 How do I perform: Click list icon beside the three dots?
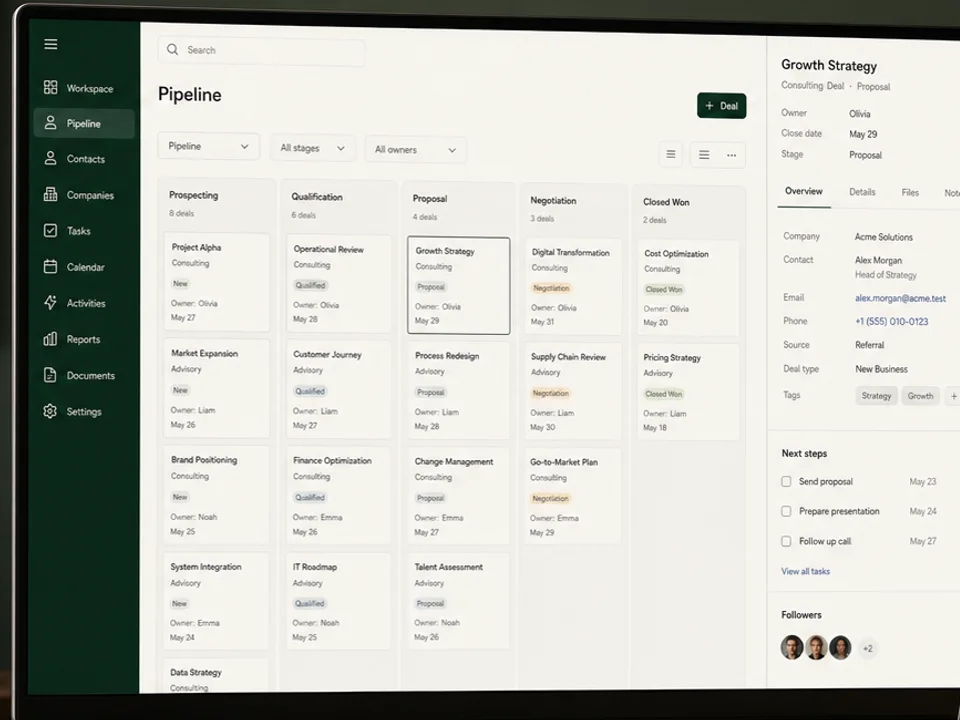click(x=704, y=155)
